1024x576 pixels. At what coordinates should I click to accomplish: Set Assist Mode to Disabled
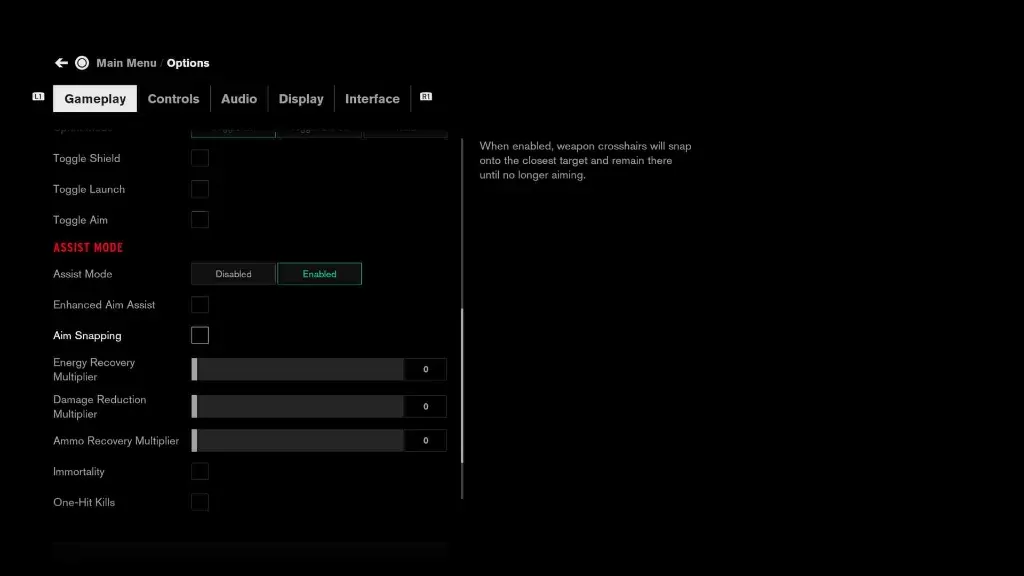233,274
